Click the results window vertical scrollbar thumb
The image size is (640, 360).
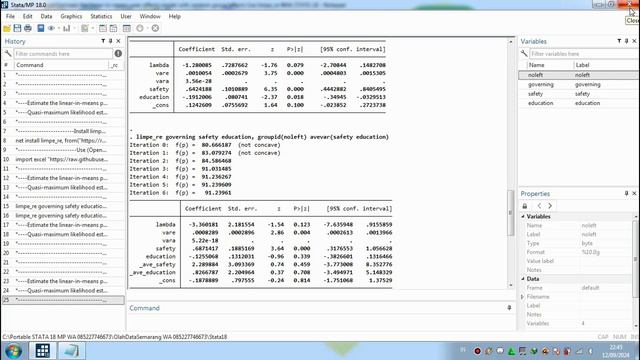click(510, 213)
